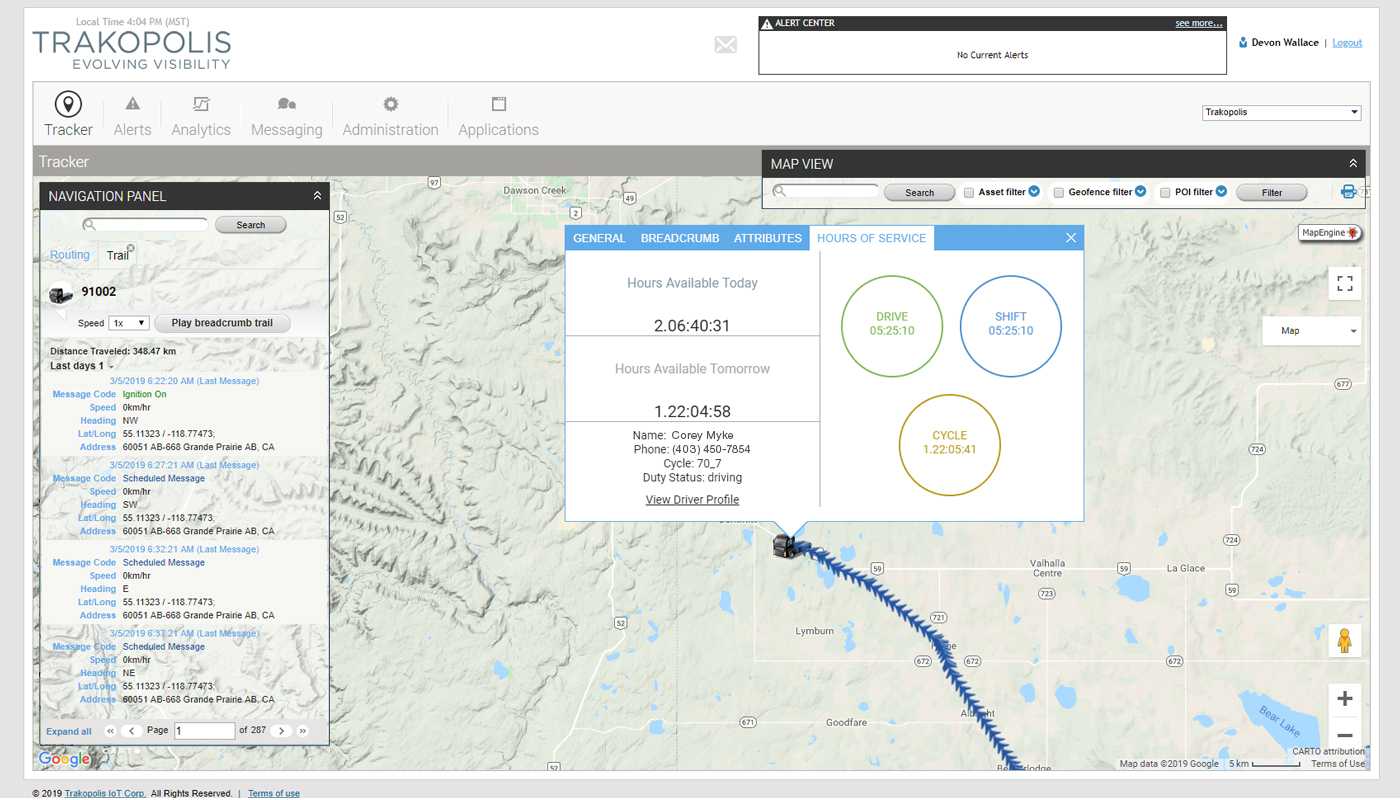Viewport: 1400px width, 800px height.
Task: Click the 6:22:20 AM last message timestamp
Action: 184,381
